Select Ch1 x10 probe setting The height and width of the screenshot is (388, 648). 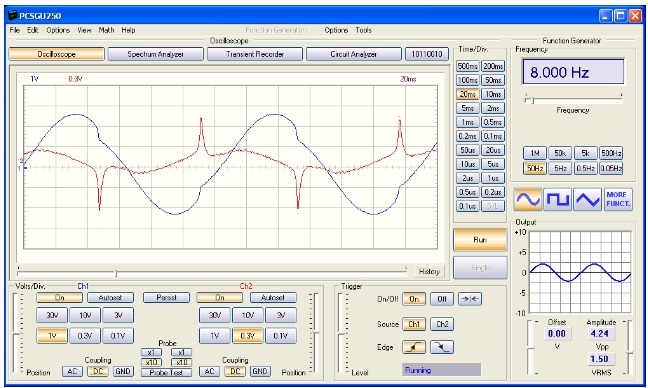[151, 362]
